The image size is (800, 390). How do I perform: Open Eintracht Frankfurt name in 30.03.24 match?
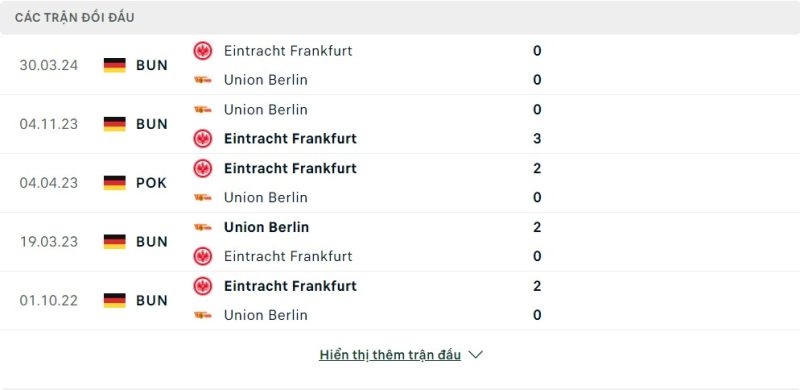(x=288, y=51)
